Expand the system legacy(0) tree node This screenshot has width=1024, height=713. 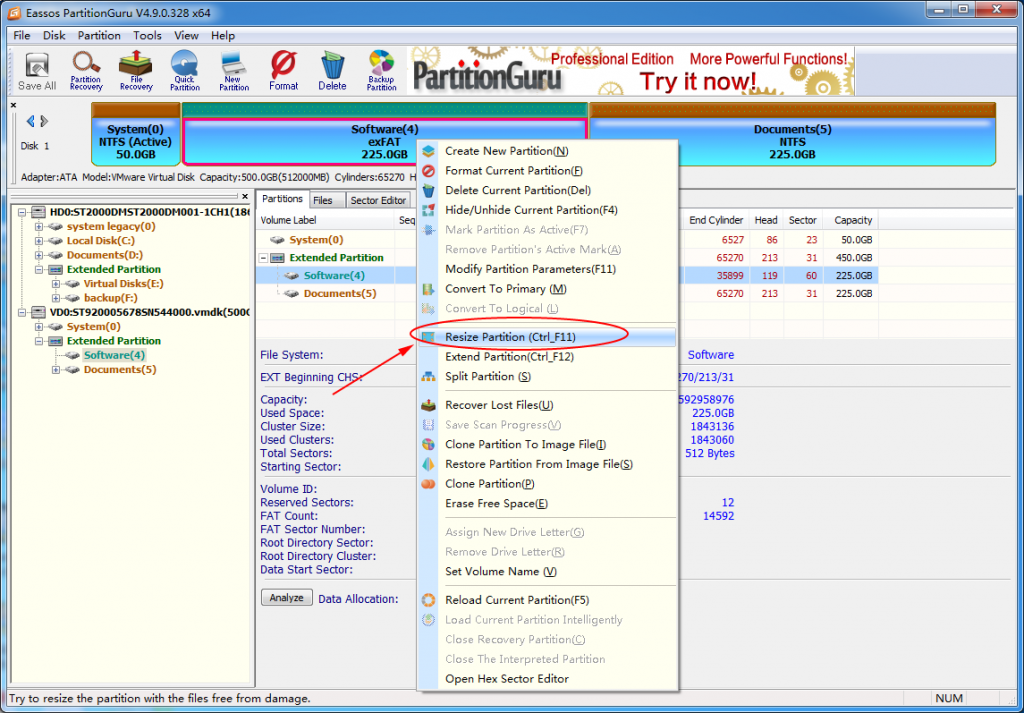[x=39, y=227]
